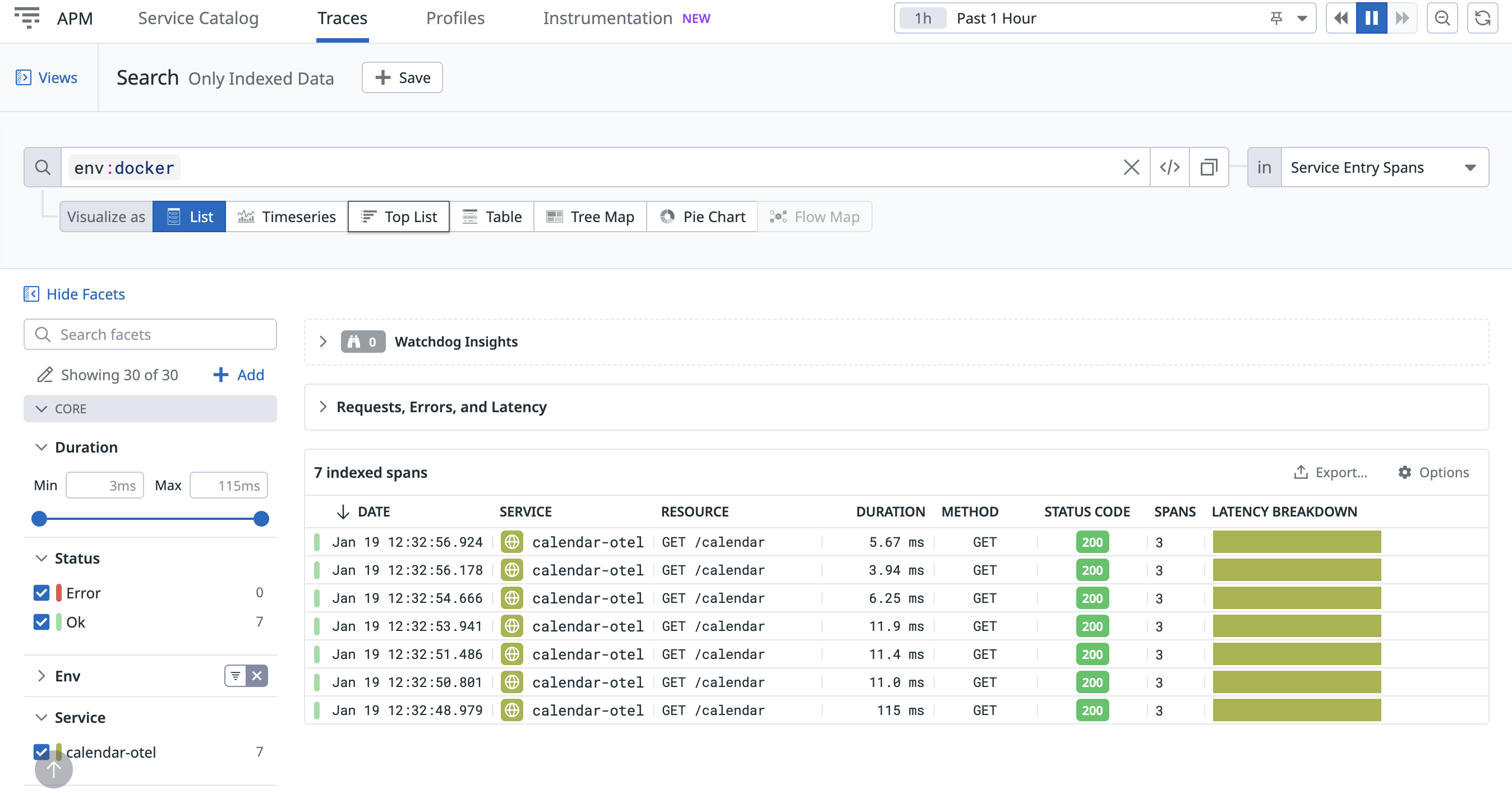Screen dimensions: 1512x793
Task: Click the refresh icon at top right
Action: [x=1482, y=18]
